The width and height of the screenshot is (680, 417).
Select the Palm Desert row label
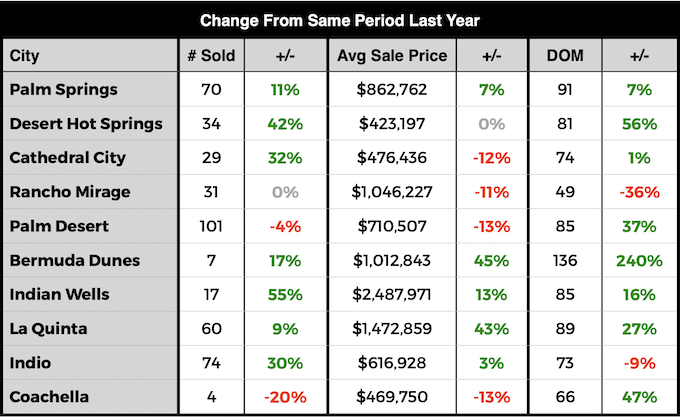(60, 226)
